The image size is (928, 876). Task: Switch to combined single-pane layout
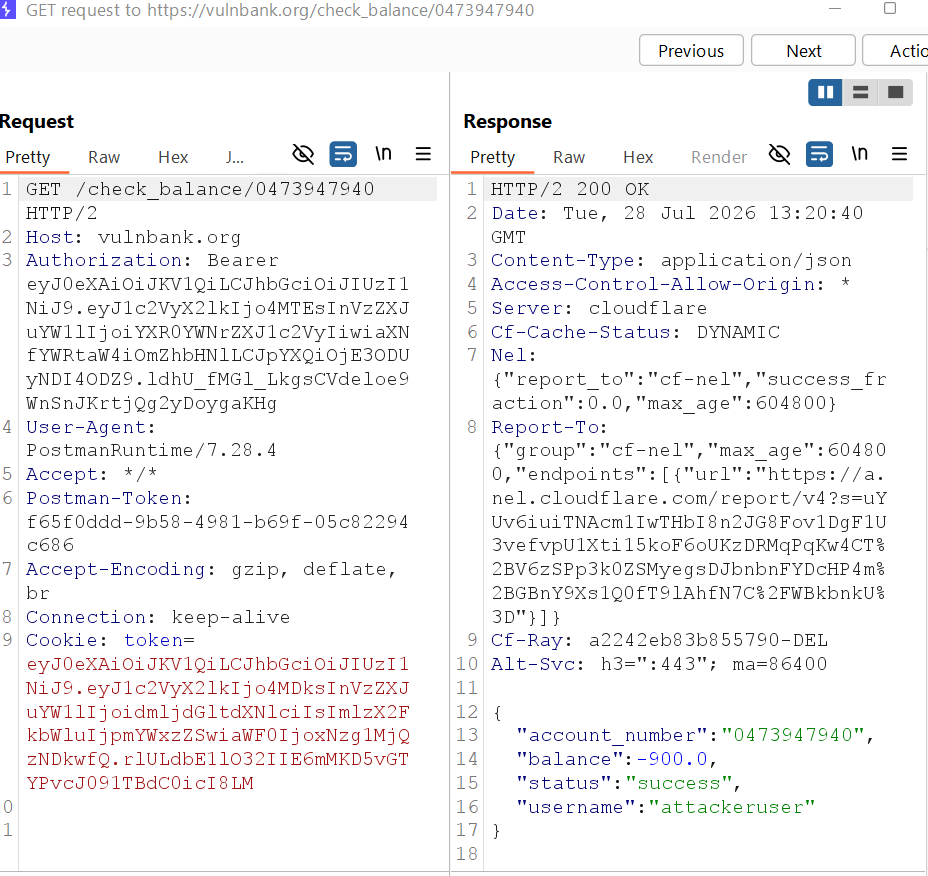point(895,92)
